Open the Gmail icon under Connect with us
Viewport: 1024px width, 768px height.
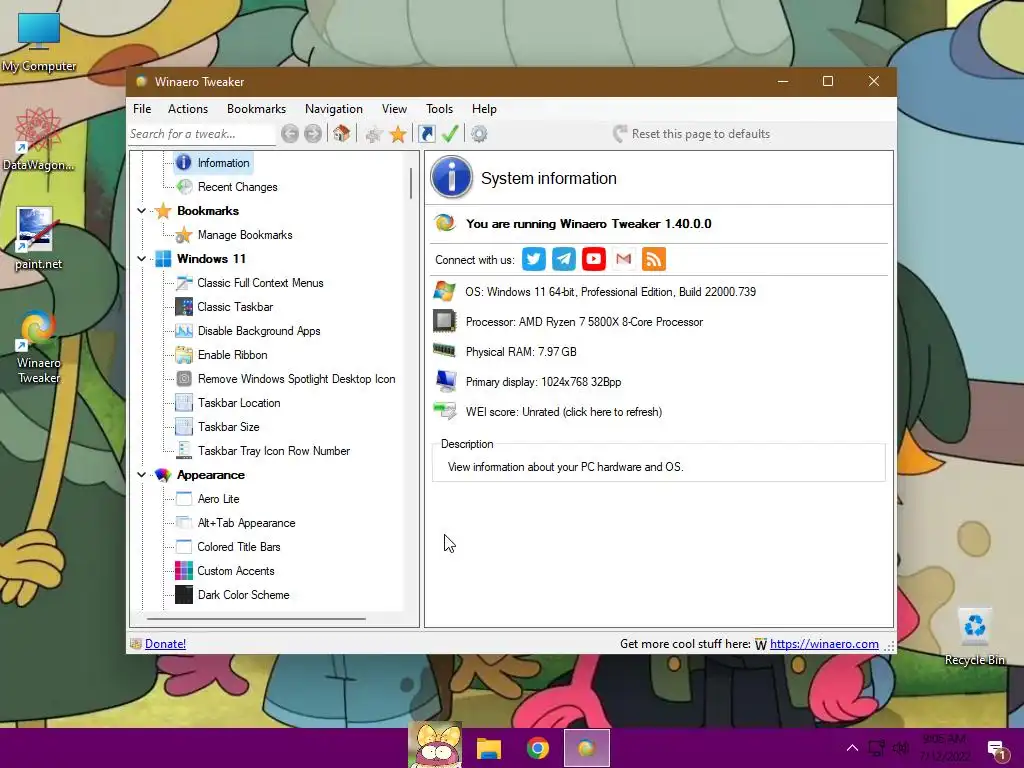click(624, 259)
